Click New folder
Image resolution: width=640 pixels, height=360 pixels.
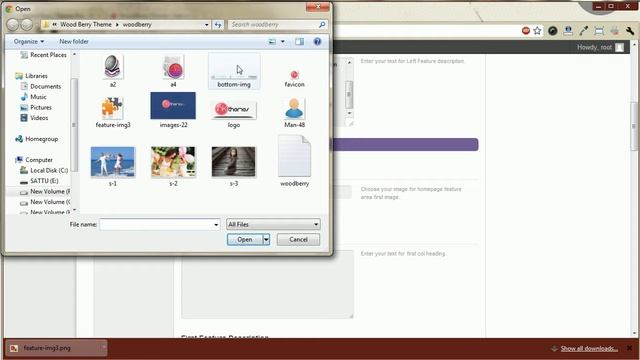tap(74, 42)
